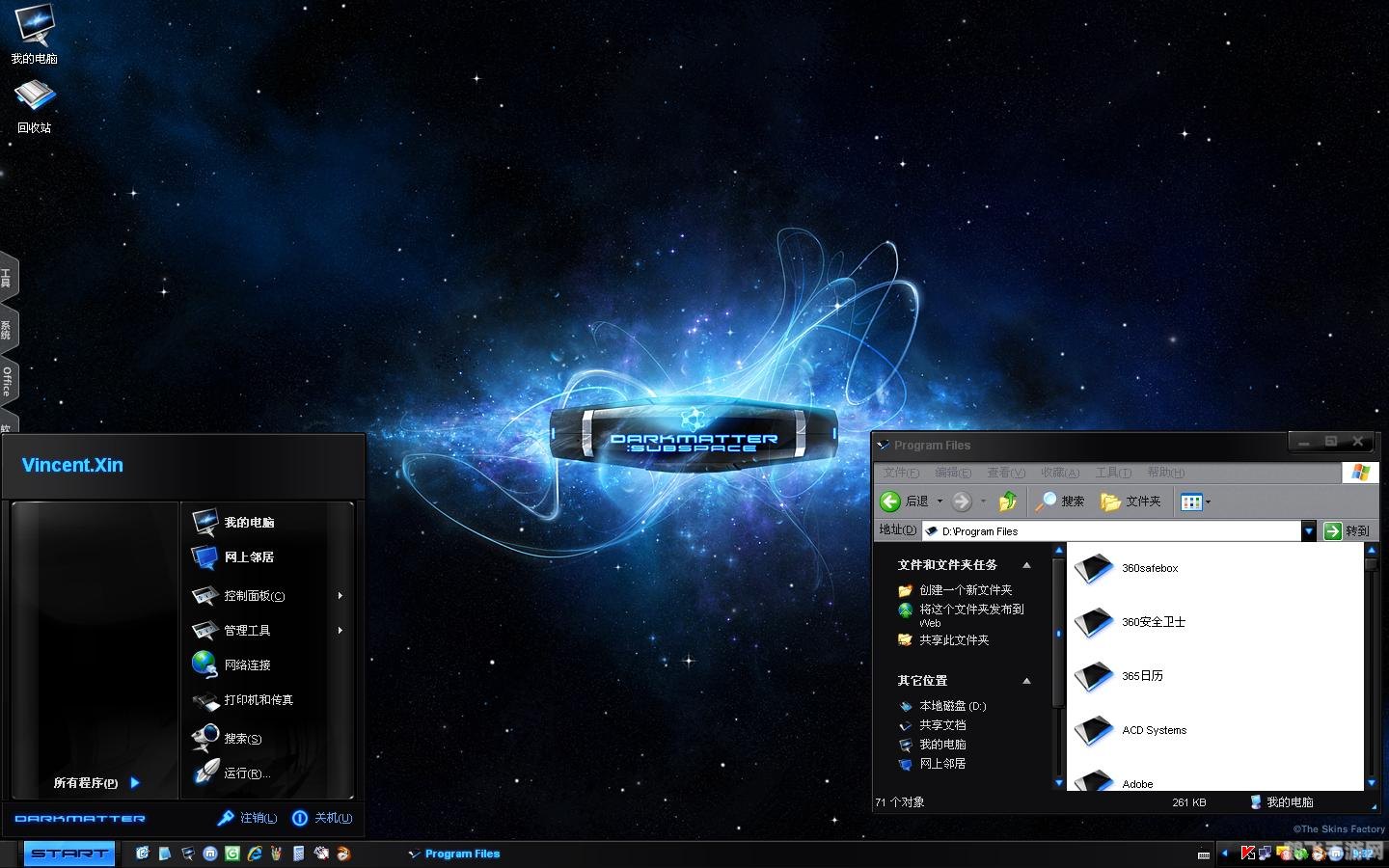
Task: Collapse the 其它位置 panel section
Action: pos(1026,681)
